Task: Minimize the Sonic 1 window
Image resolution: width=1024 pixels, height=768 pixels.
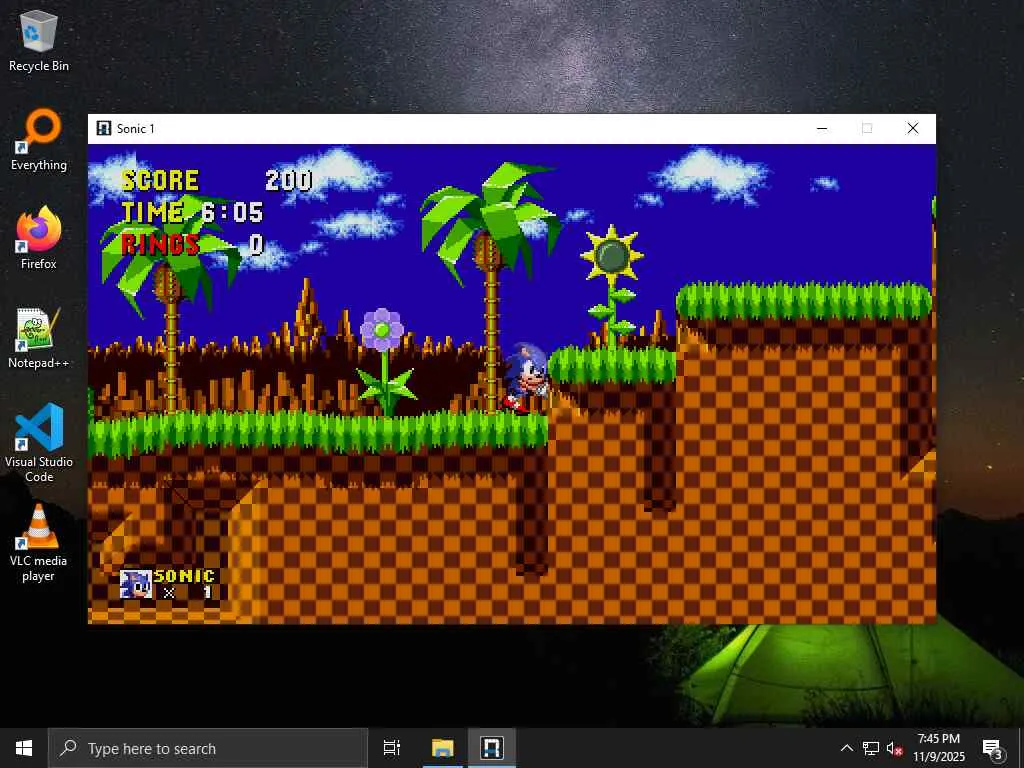Action: pos(822,129)
